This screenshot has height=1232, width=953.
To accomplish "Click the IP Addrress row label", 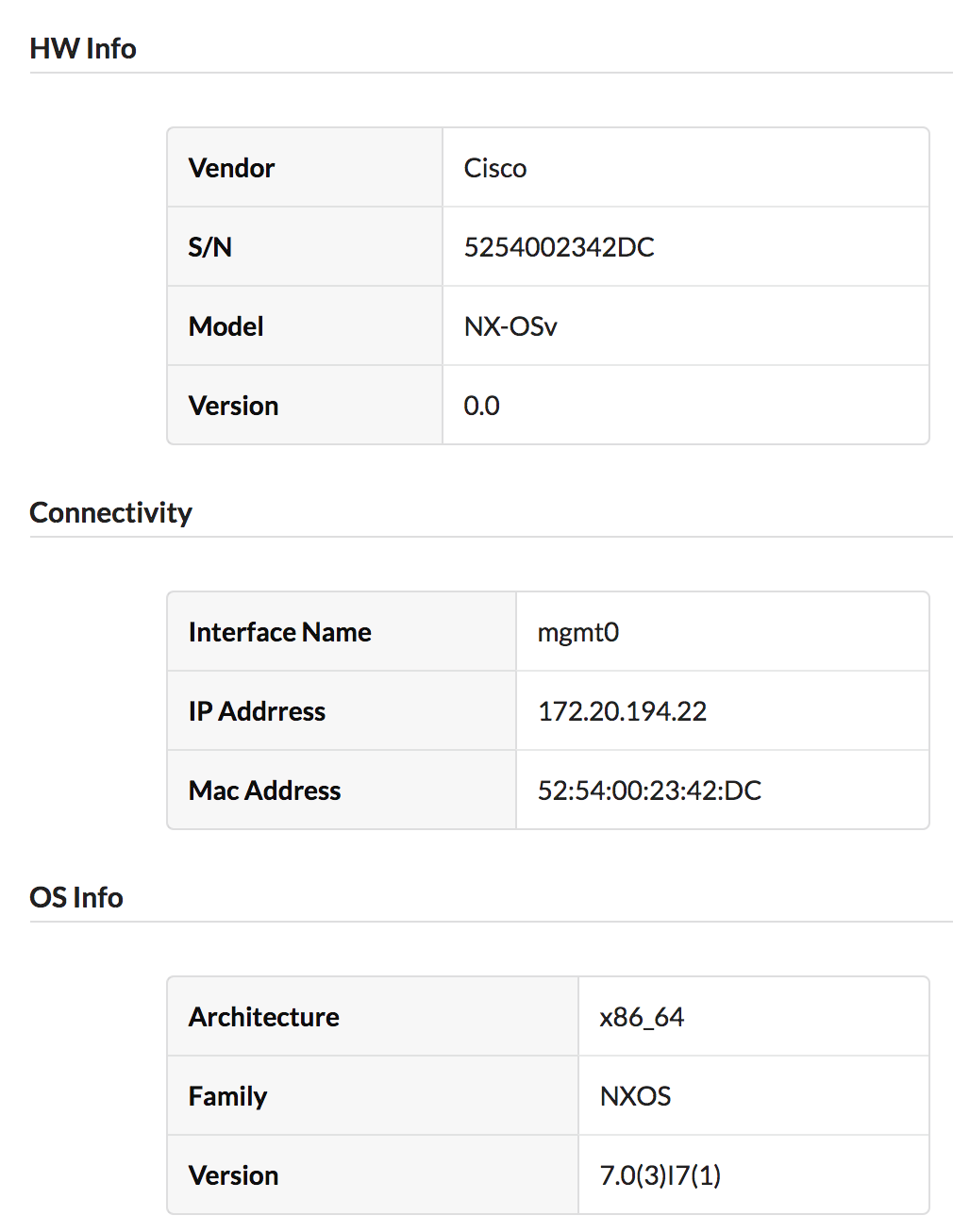I will point(257,712).
